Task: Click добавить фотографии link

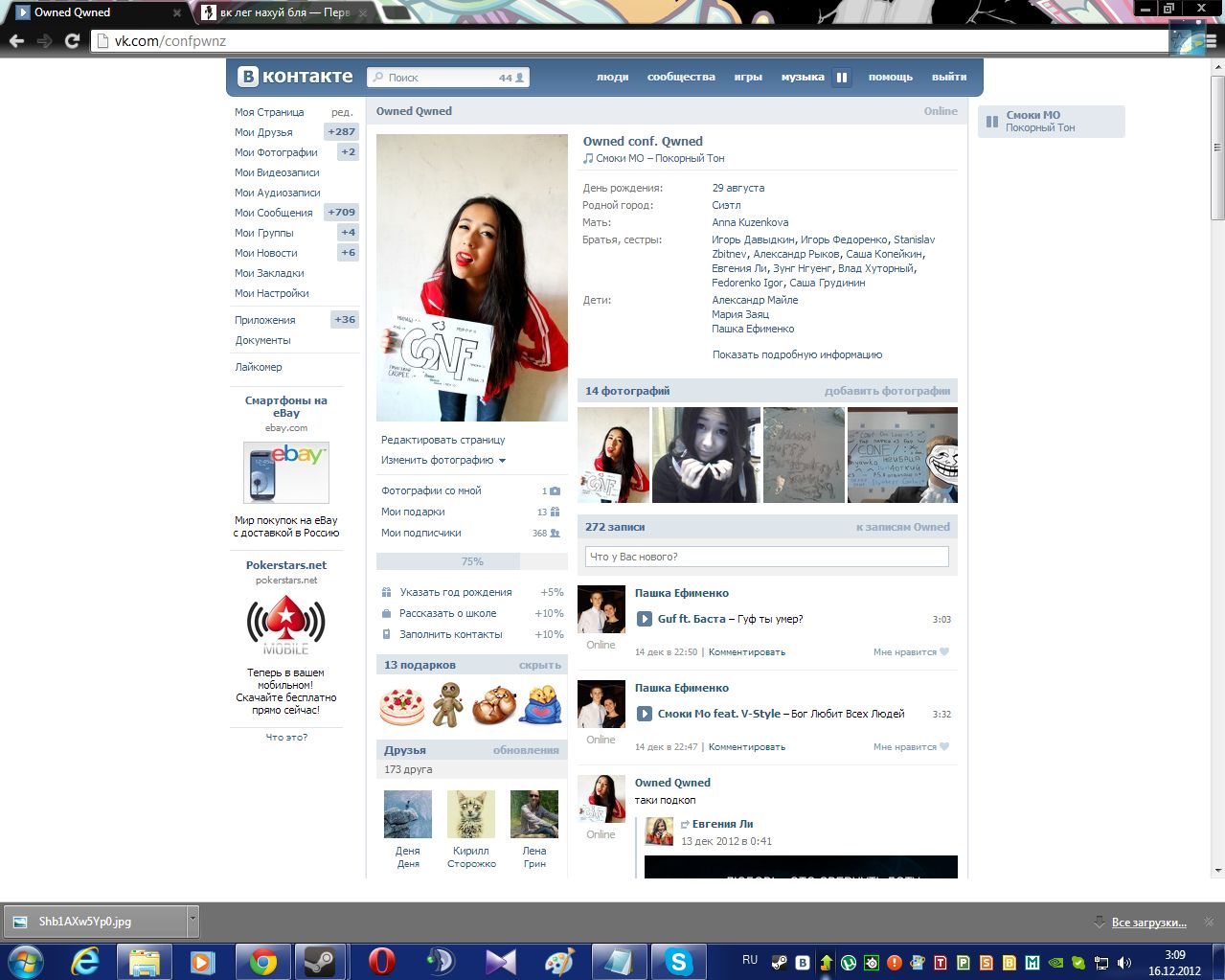Action: click(x=887, y=391)
